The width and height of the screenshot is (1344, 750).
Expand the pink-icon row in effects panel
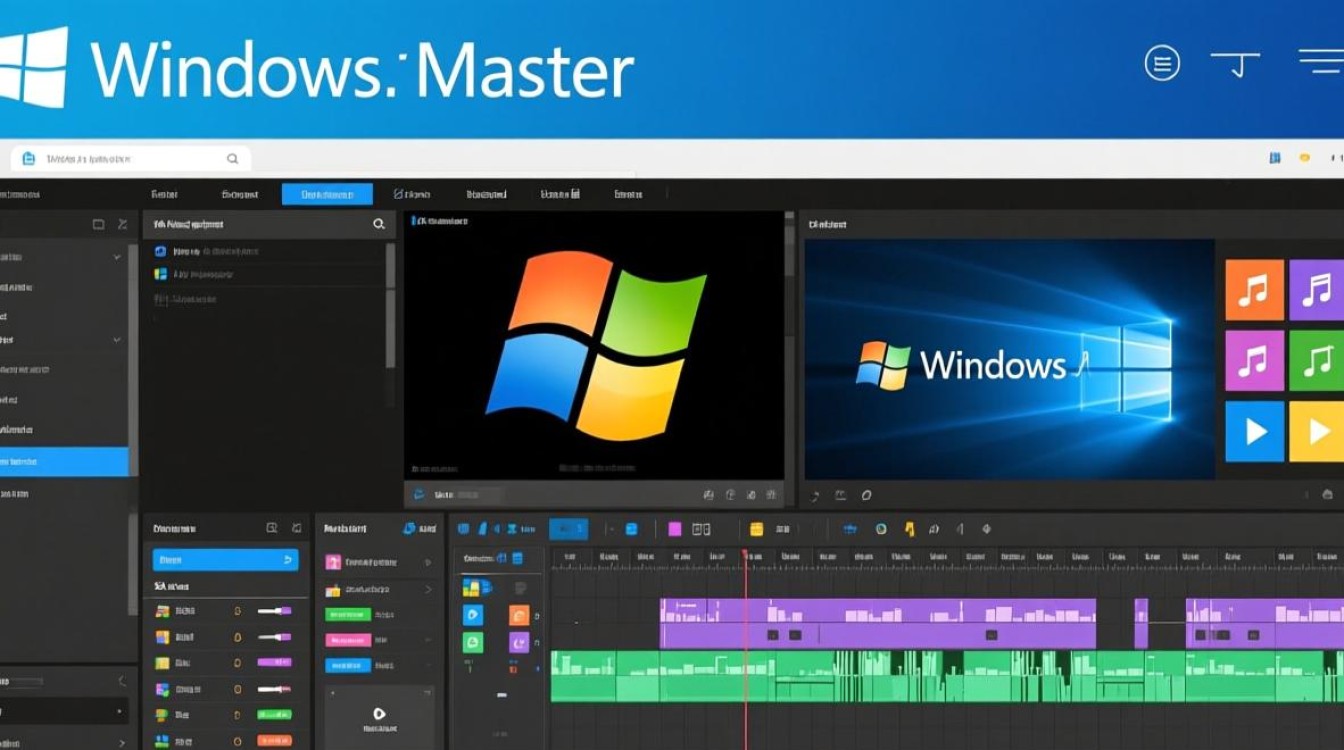coord(429,563)
